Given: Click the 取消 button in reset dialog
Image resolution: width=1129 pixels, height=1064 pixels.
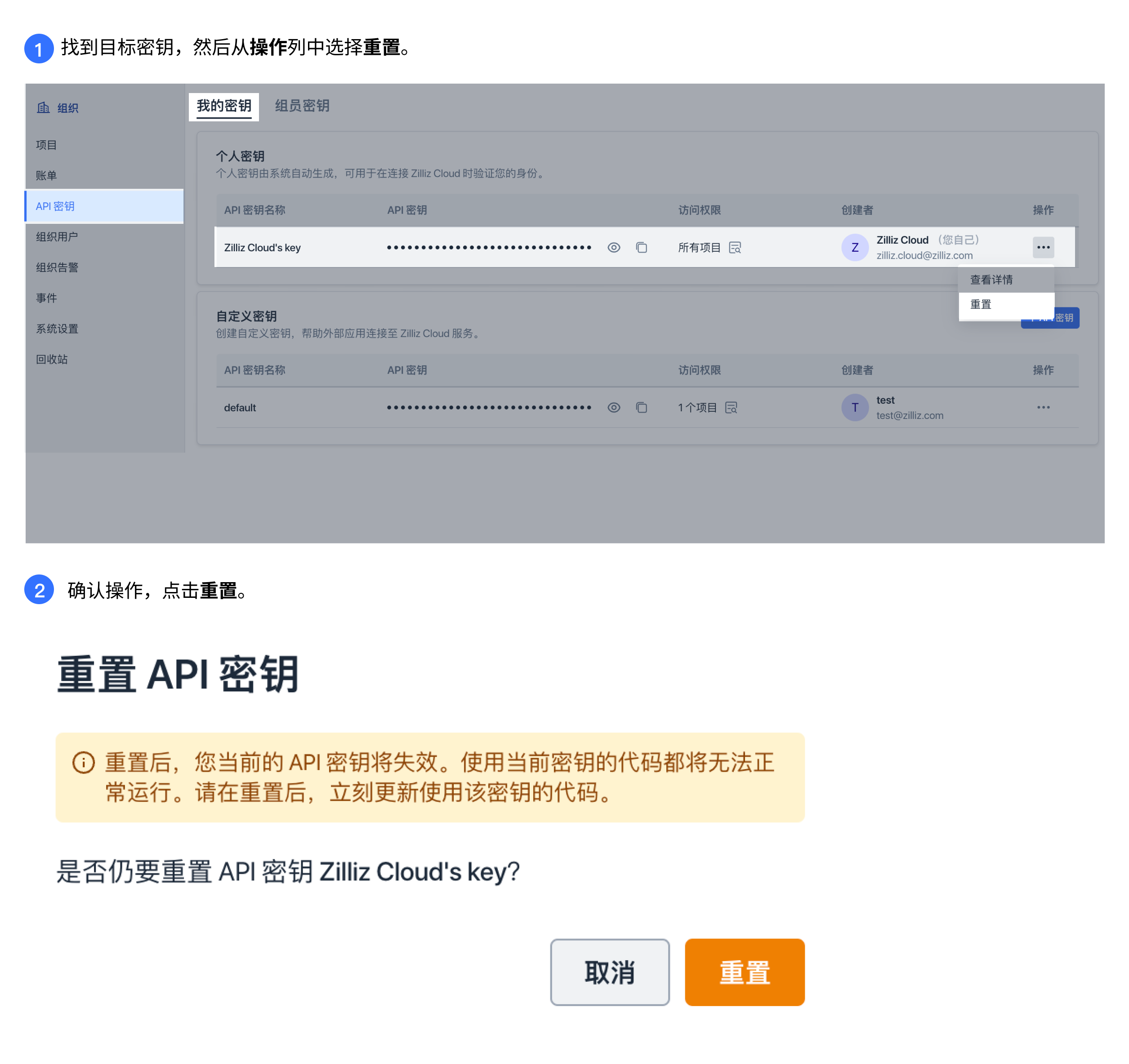Looking at the screenshot, I should tap(609, 972).
